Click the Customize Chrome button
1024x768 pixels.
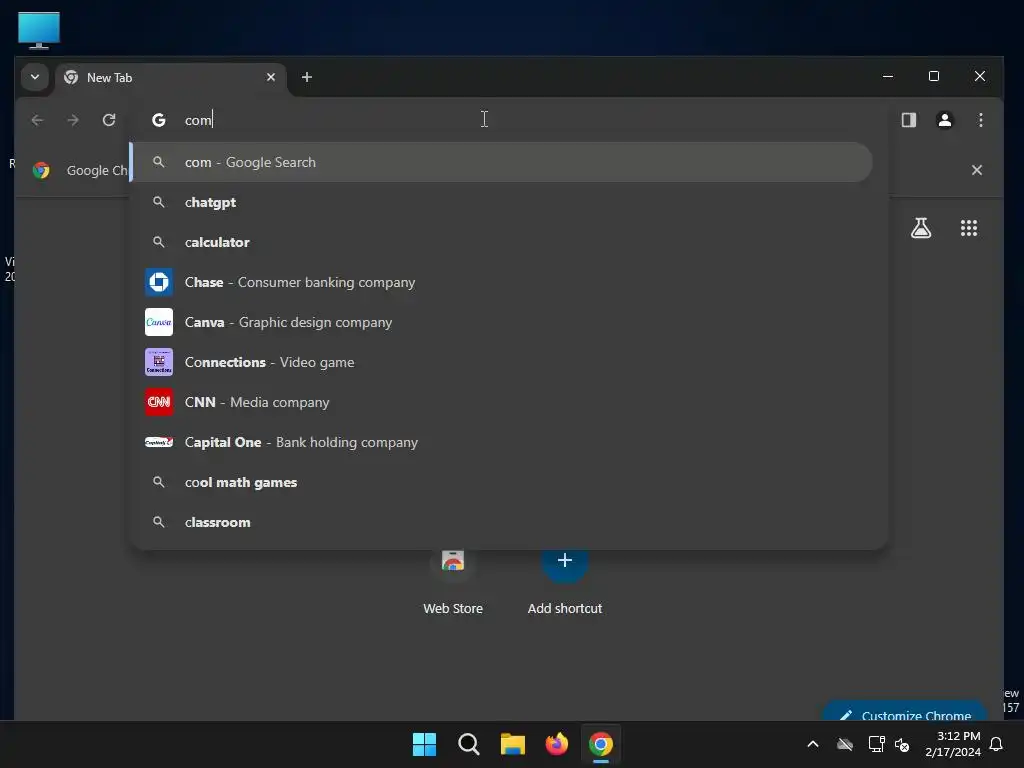click(x=905, y=713)
